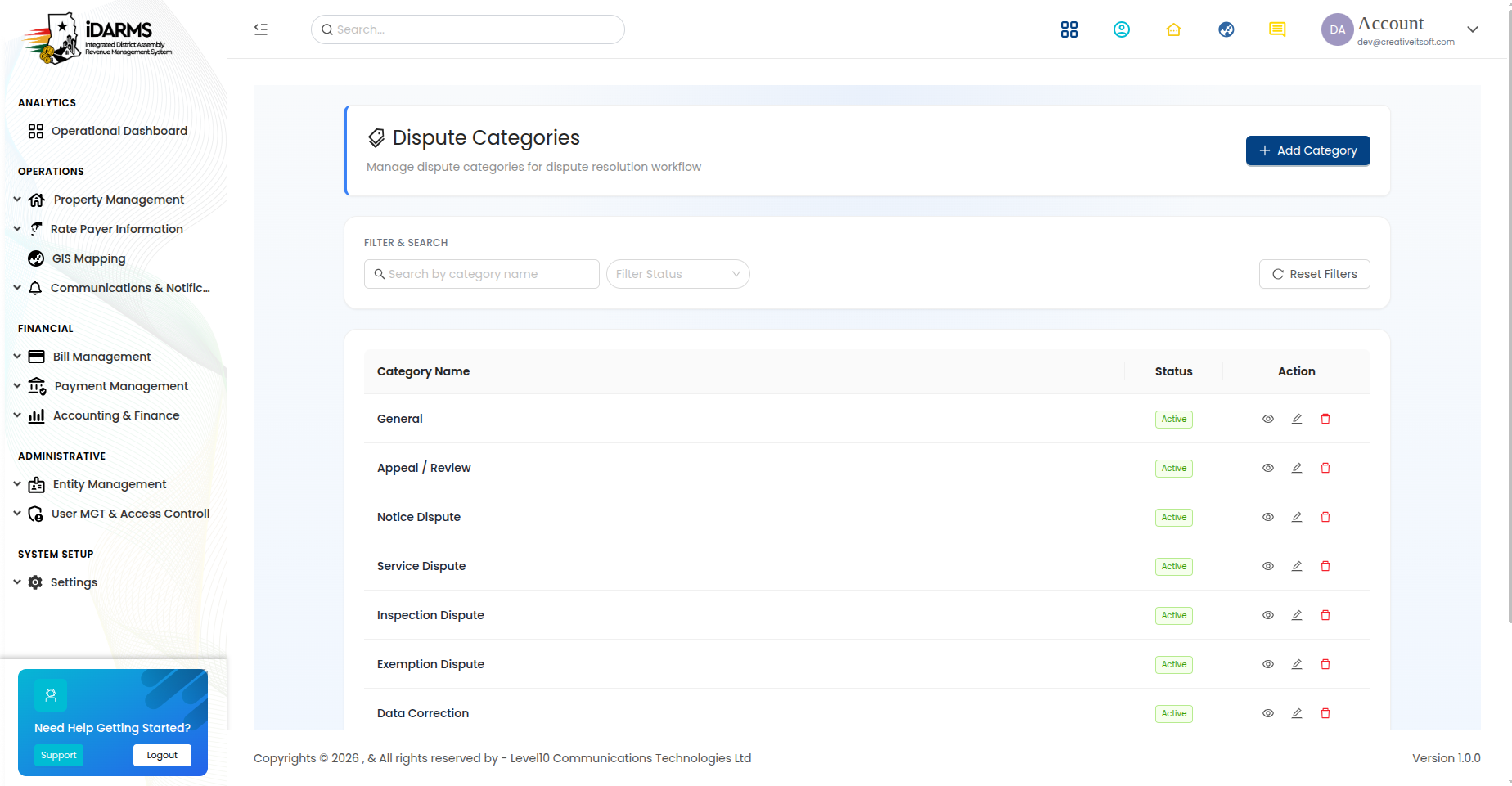View the Inspection Dispute category details

point(1268,615)
